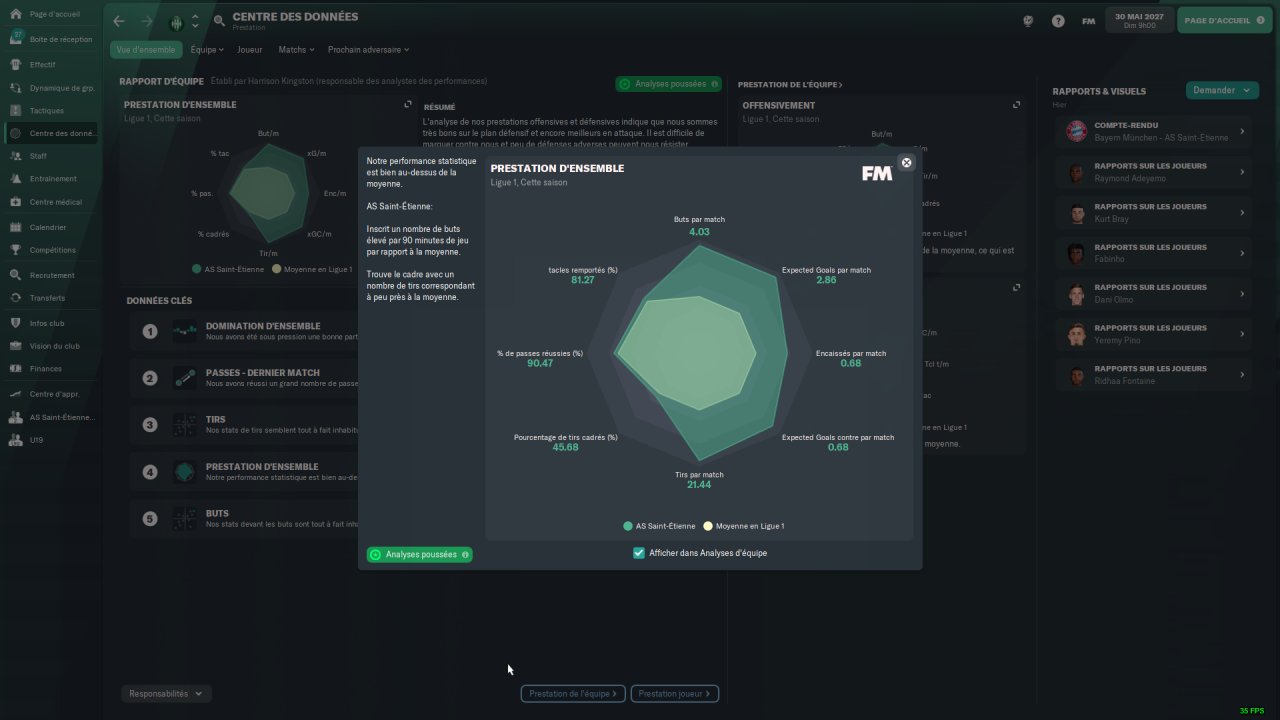Click the Prestation joueur button
1280x720 pixels.
(675, 693)
